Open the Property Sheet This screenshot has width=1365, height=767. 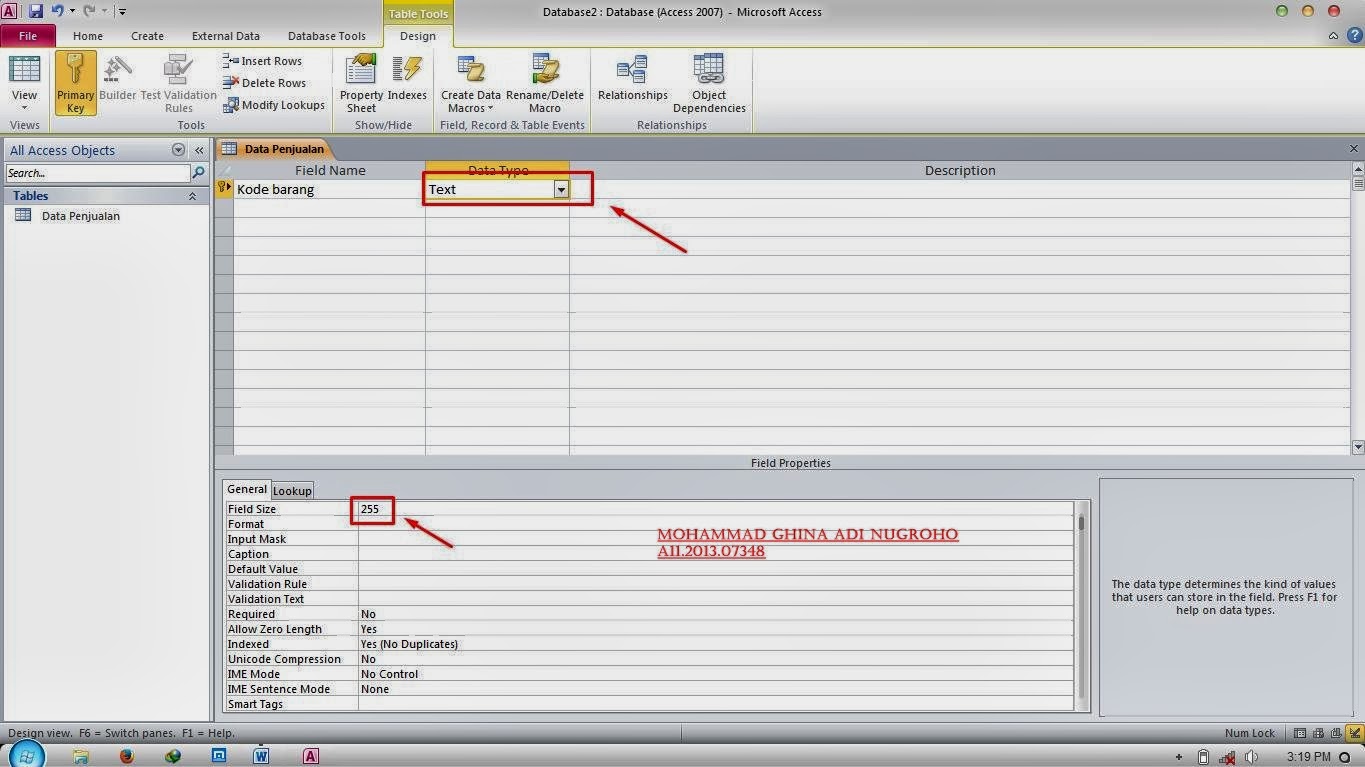[361, 84]
